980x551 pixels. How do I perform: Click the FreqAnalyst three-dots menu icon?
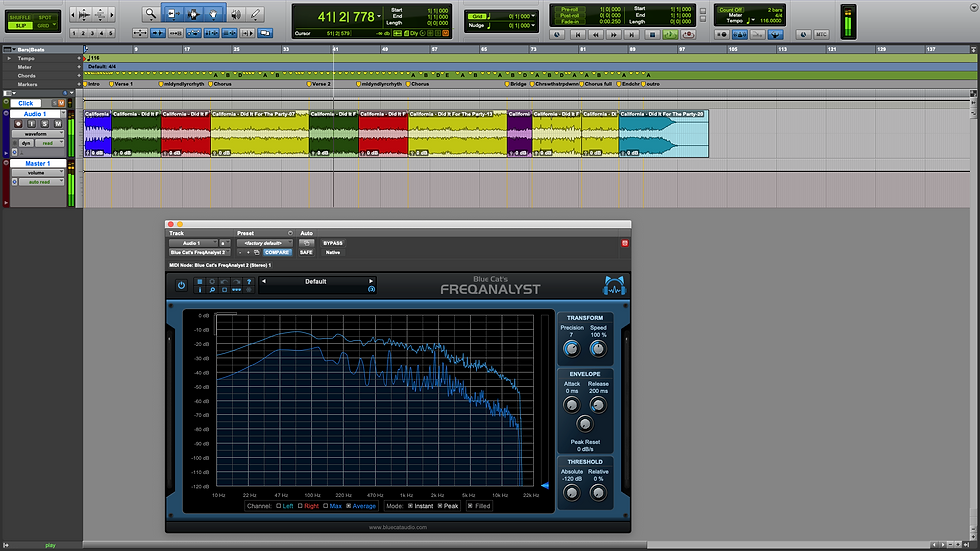tap(236, 290)
